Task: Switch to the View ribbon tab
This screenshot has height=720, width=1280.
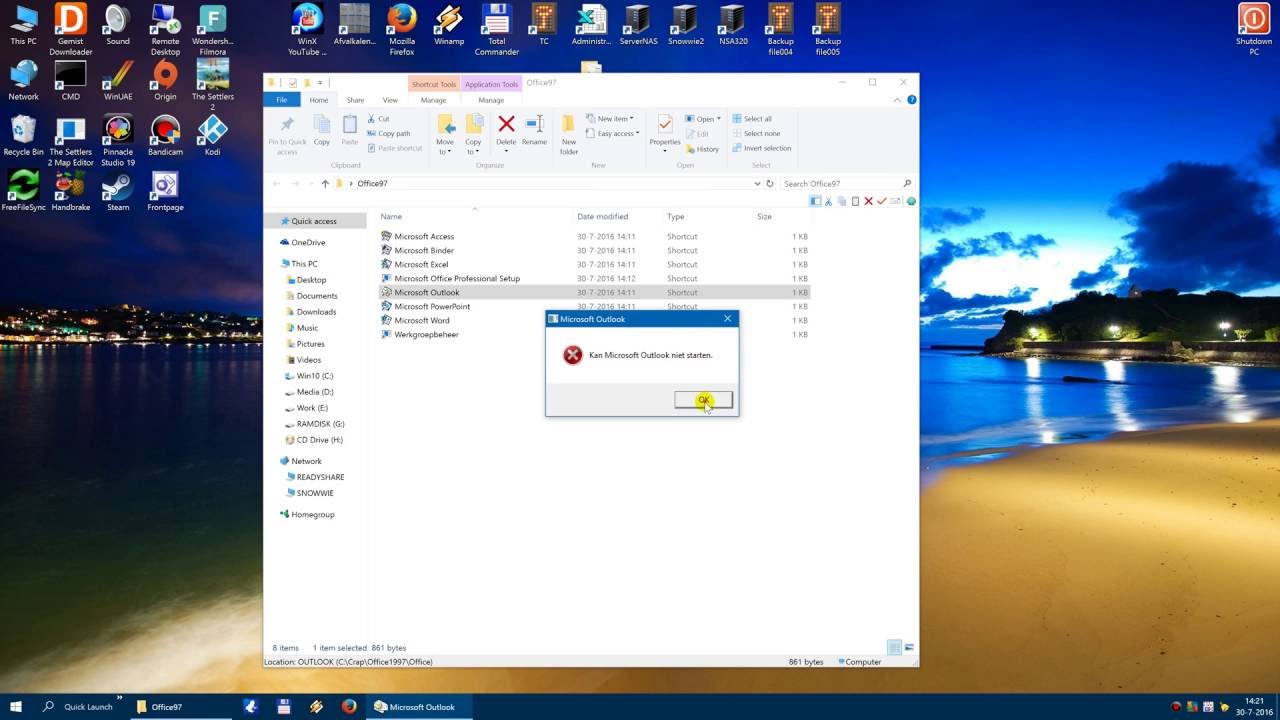Action: 390,100
